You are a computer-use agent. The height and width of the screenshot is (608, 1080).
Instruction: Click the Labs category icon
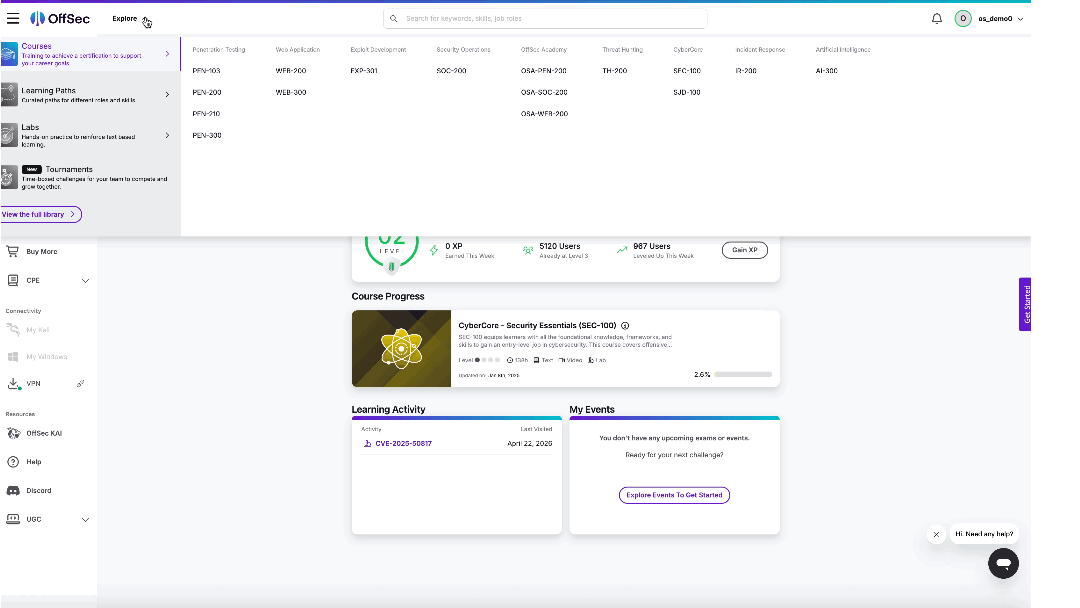coord(9,135)
